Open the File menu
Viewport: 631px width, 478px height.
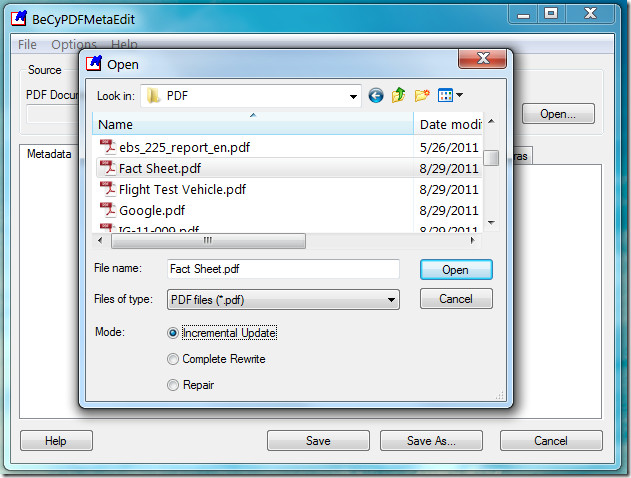(x=27, y=44)
